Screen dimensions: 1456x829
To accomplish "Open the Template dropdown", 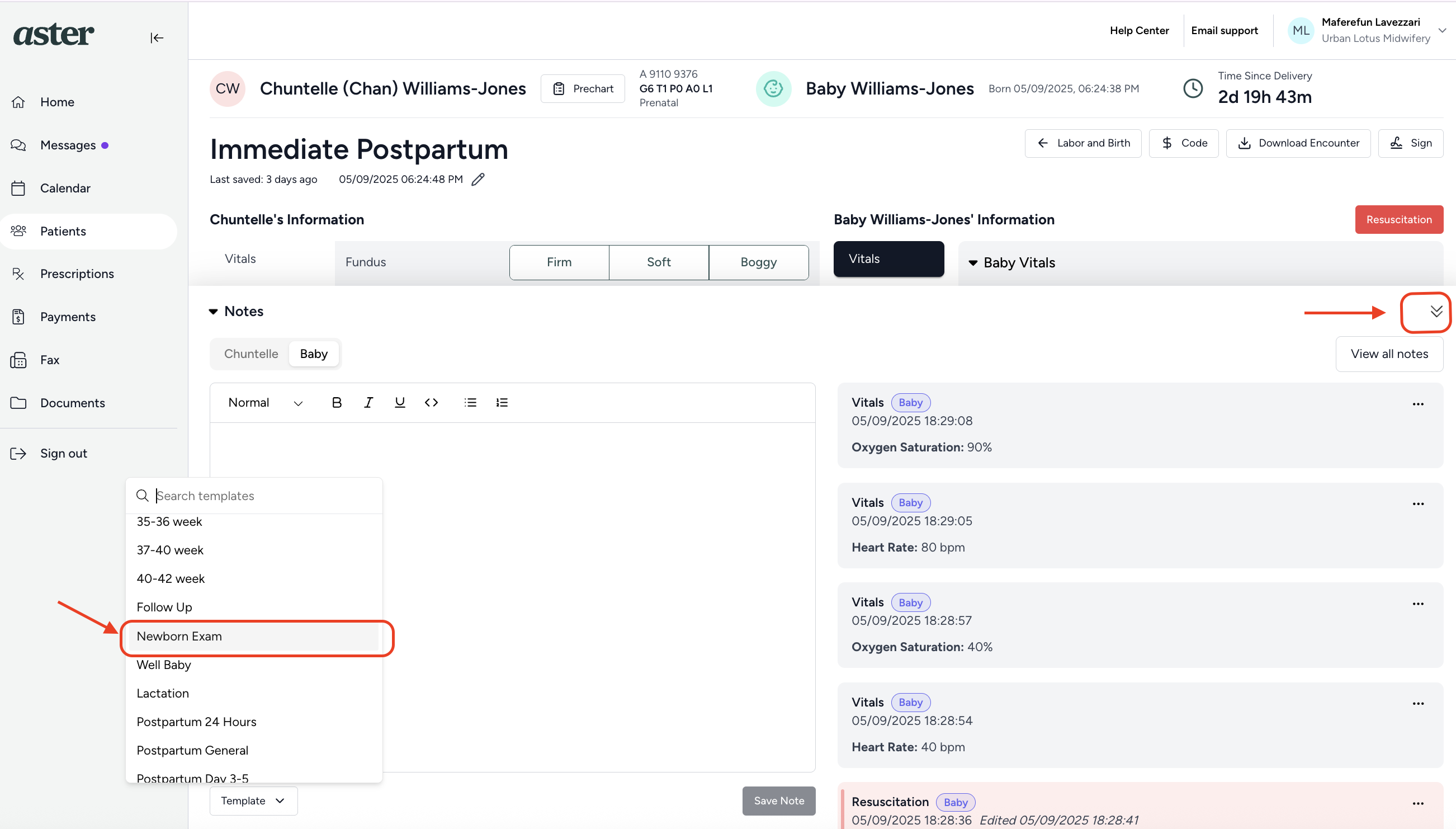I will (253, 800).
